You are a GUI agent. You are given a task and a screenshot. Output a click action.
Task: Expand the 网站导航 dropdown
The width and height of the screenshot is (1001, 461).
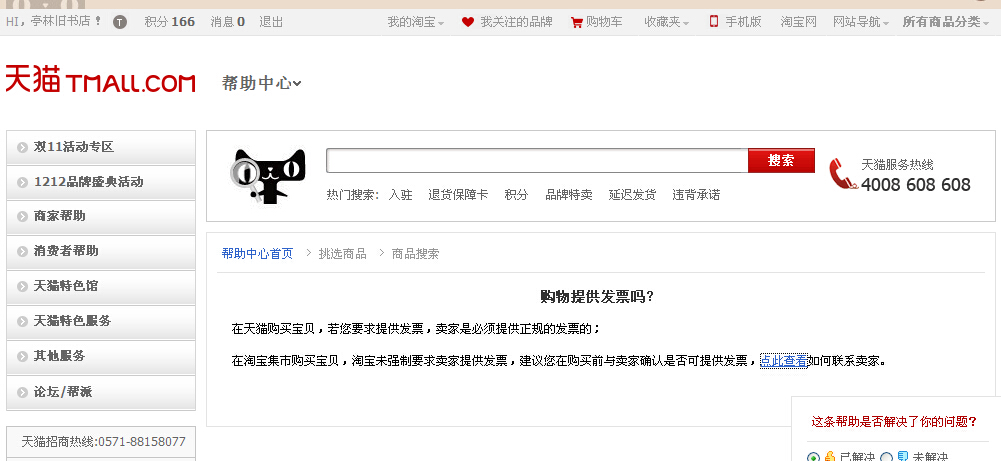click(x=861, y=22)
